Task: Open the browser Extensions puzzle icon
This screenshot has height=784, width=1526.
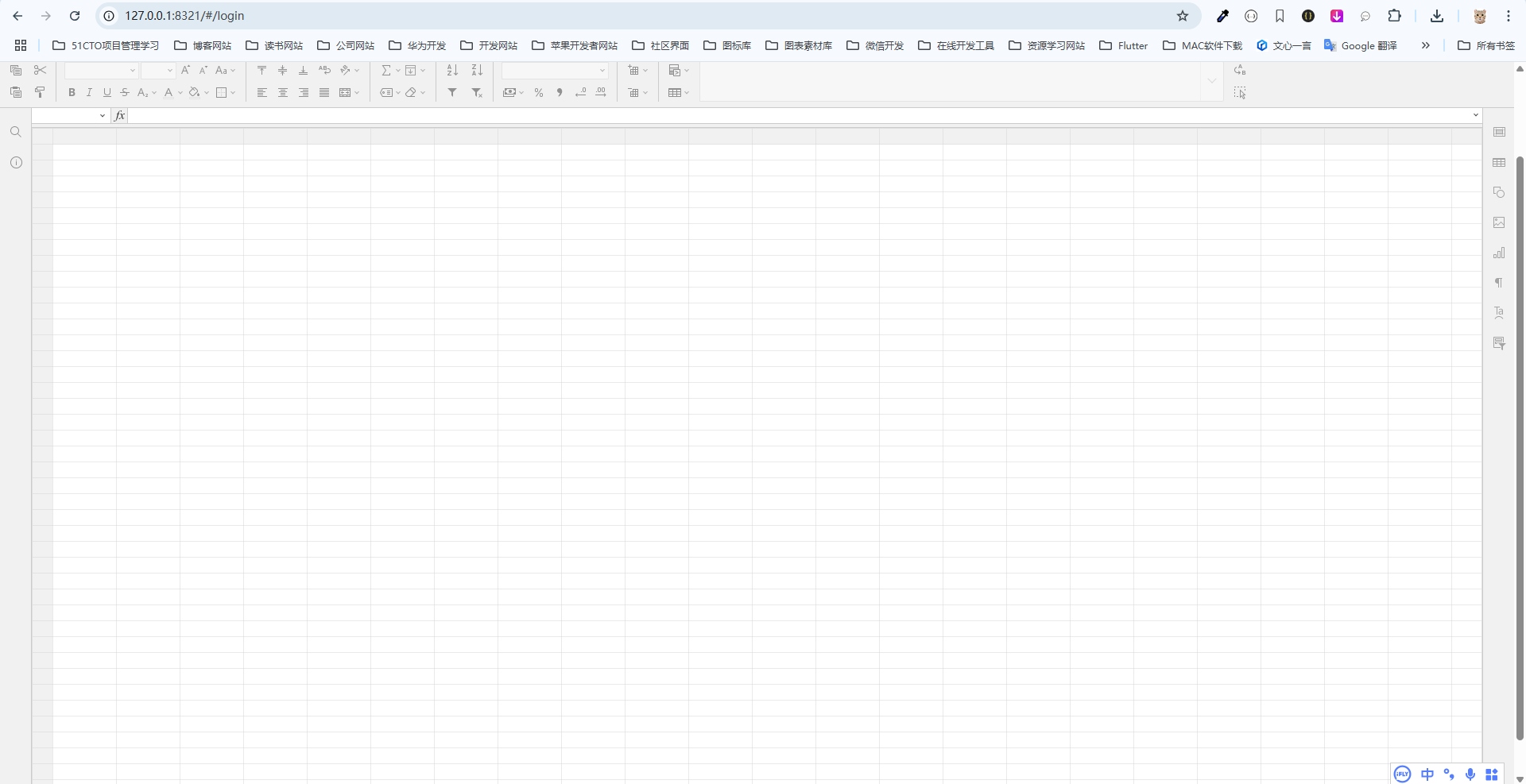Action: tap(1394, 16)
